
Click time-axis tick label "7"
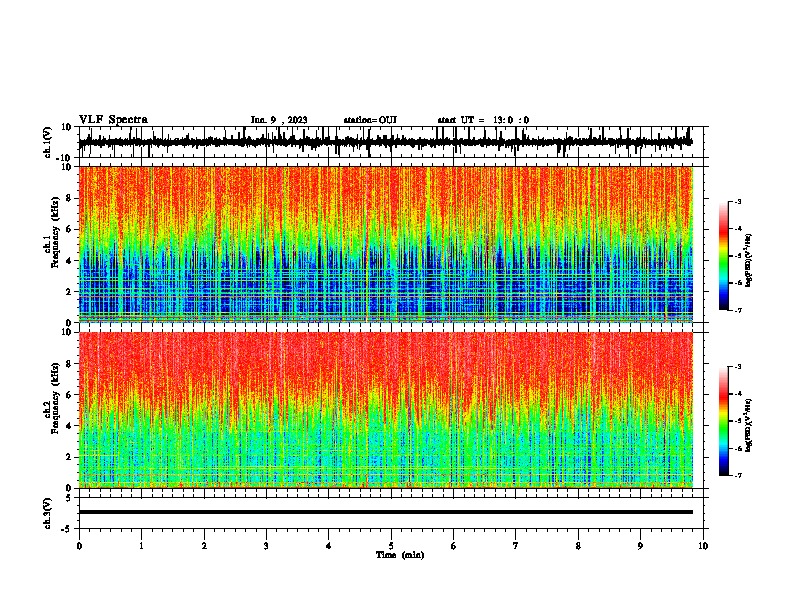(516, 546)
